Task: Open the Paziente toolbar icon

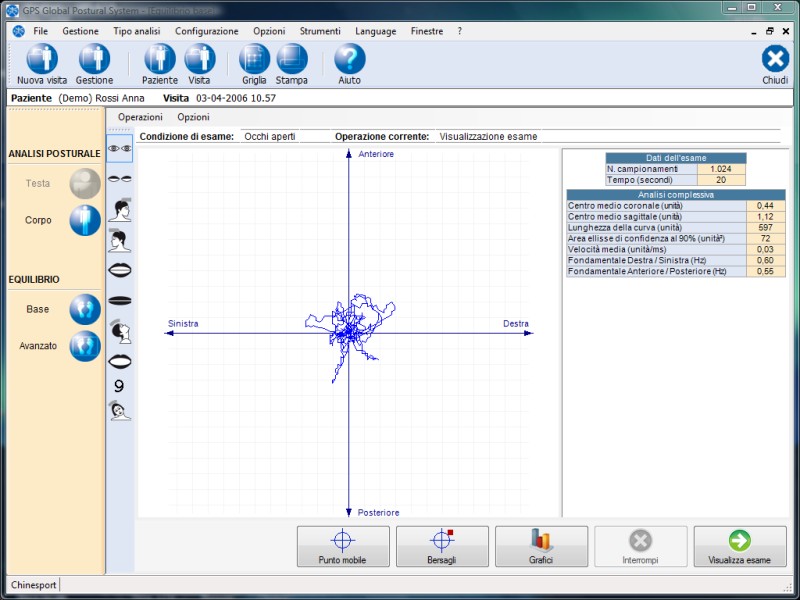Action: 160,60
